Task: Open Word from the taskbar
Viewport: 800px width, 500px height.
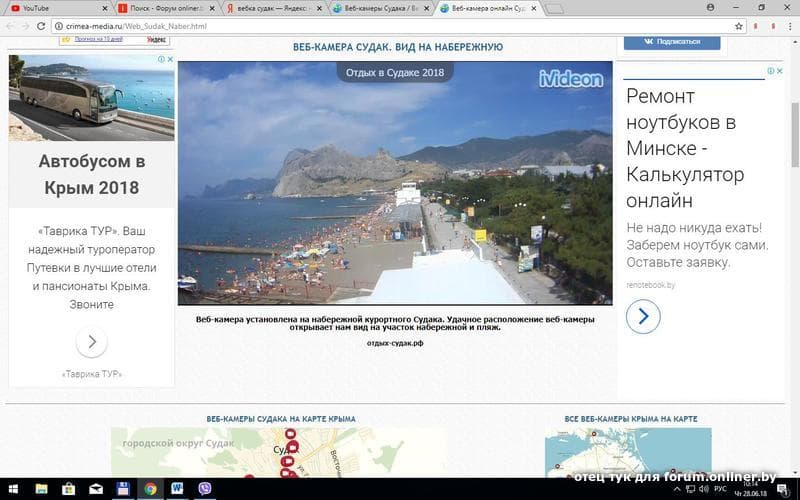Action: [177, 489]
